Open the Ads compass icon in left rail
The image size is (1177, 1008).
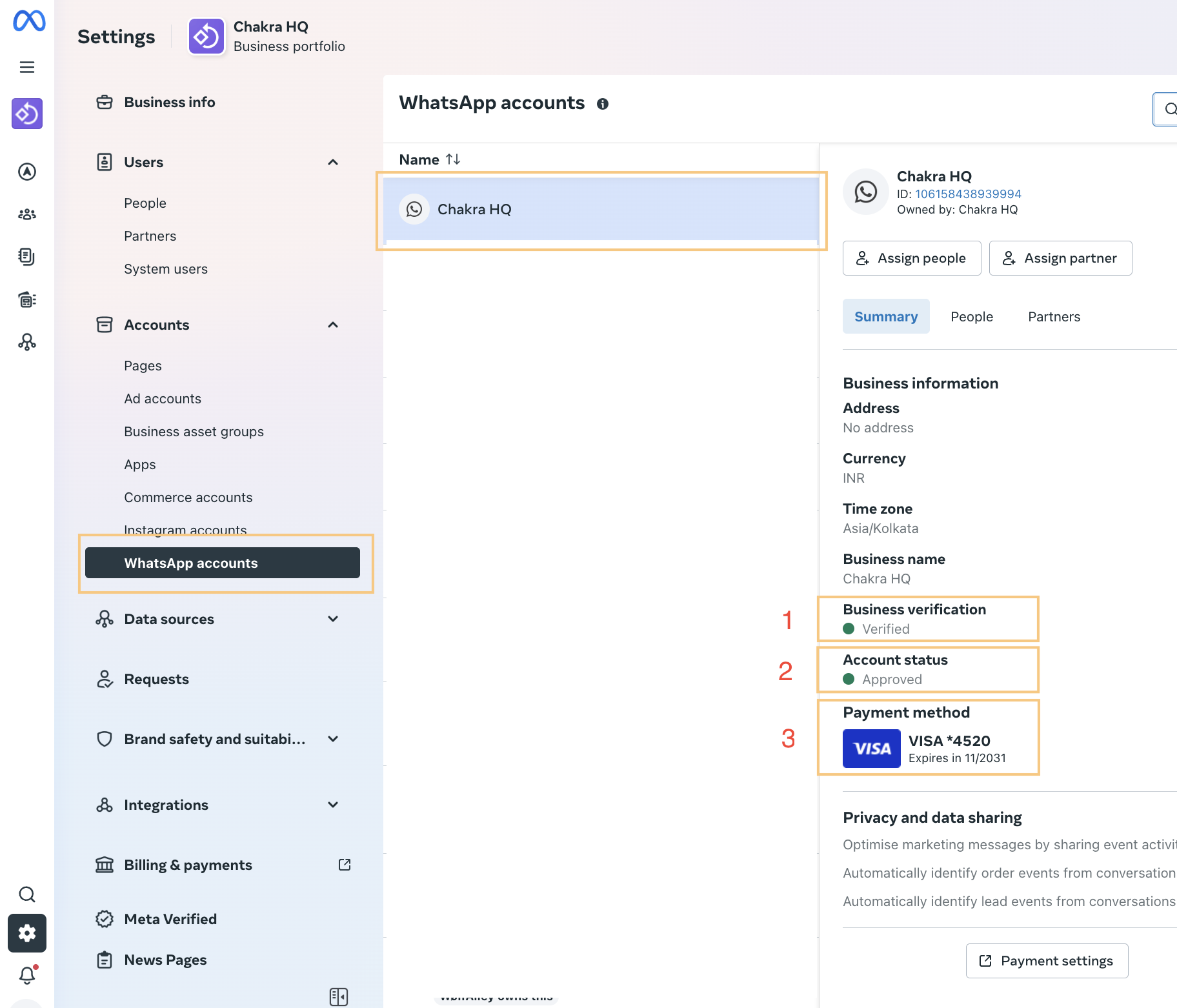coord(27,172)
